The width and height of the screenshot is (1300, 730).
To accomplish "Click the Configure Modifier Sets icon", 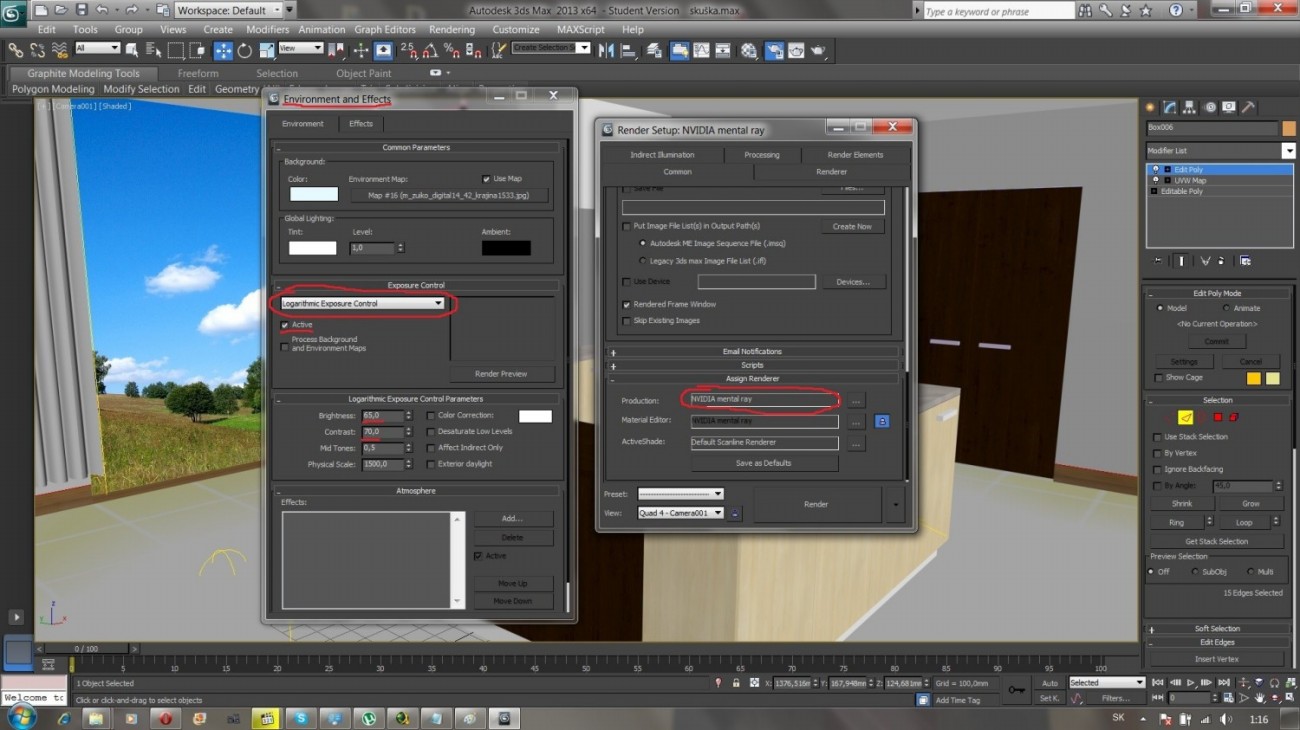I will tap(1245, 261).
